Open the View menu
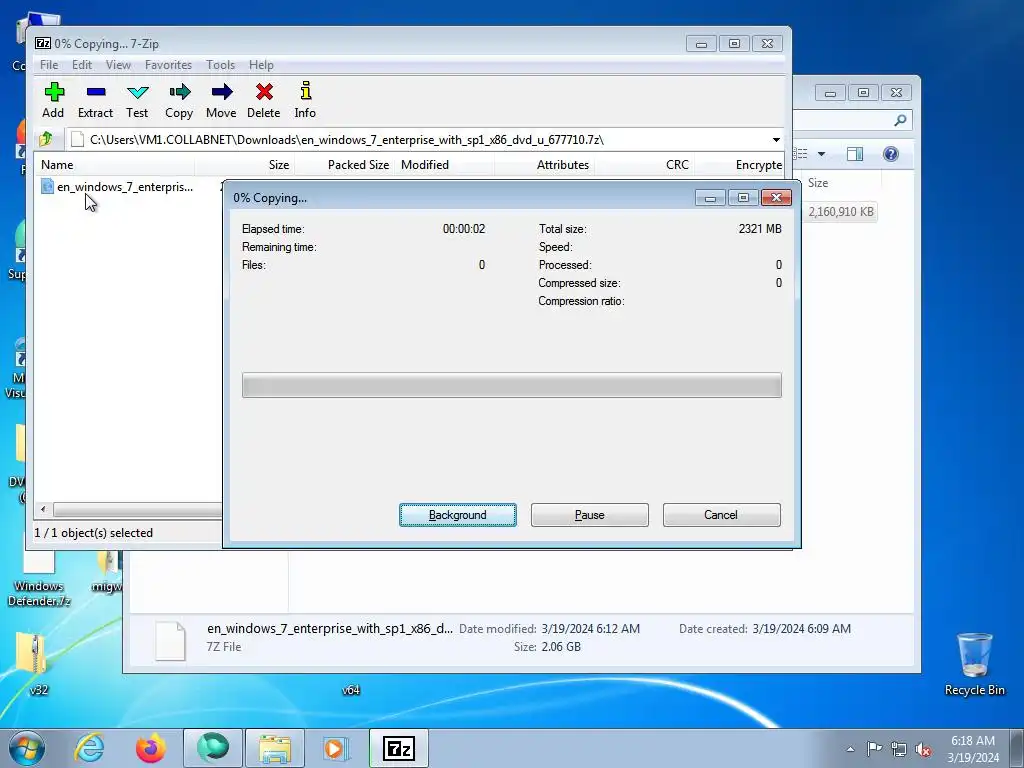This screenshot has height=768, width=1024. (118, 65)
